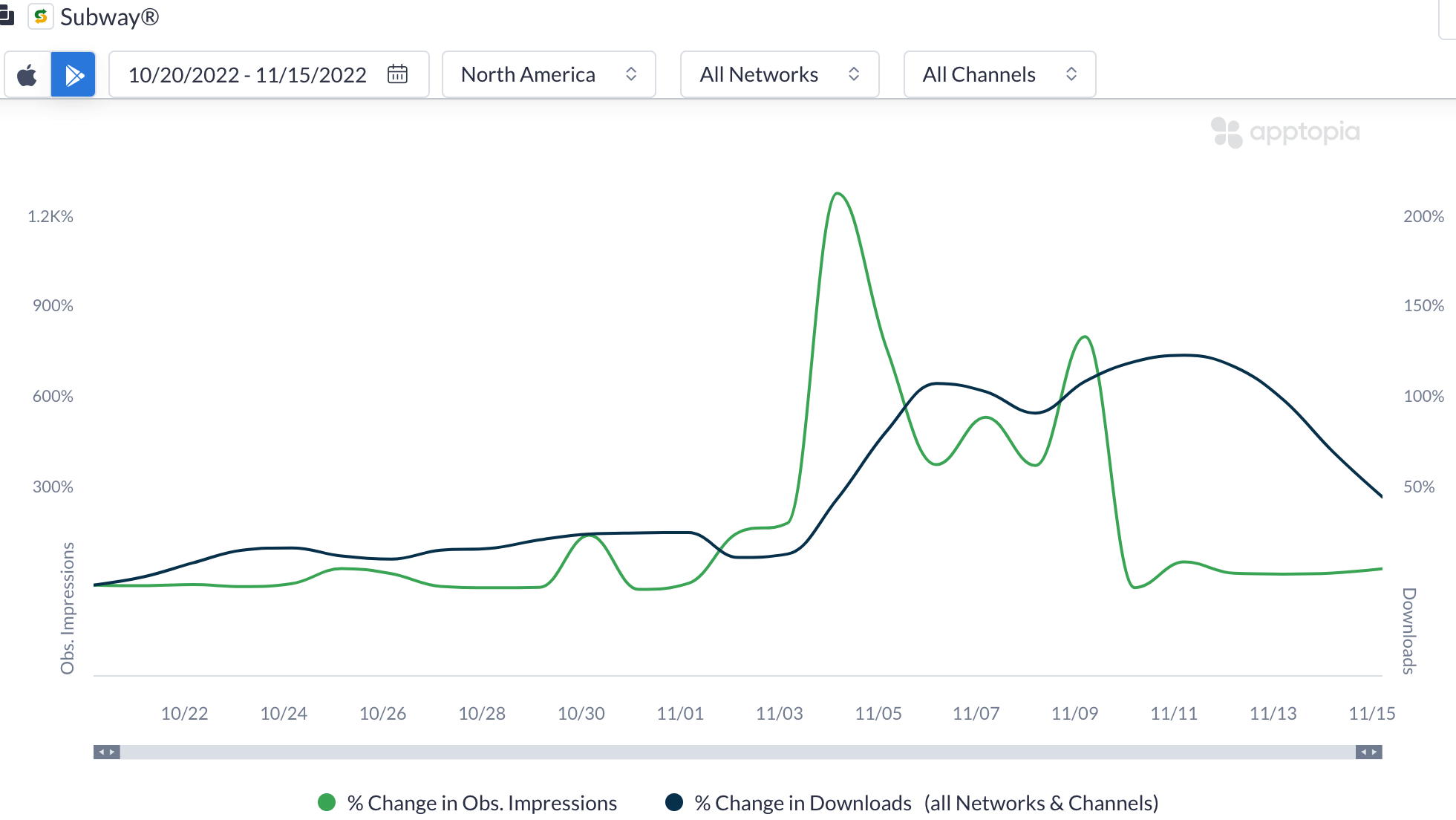The image size is (1456, 820).
Task: Click the Apptopia watermark logo
Action: pos(1285,133)
